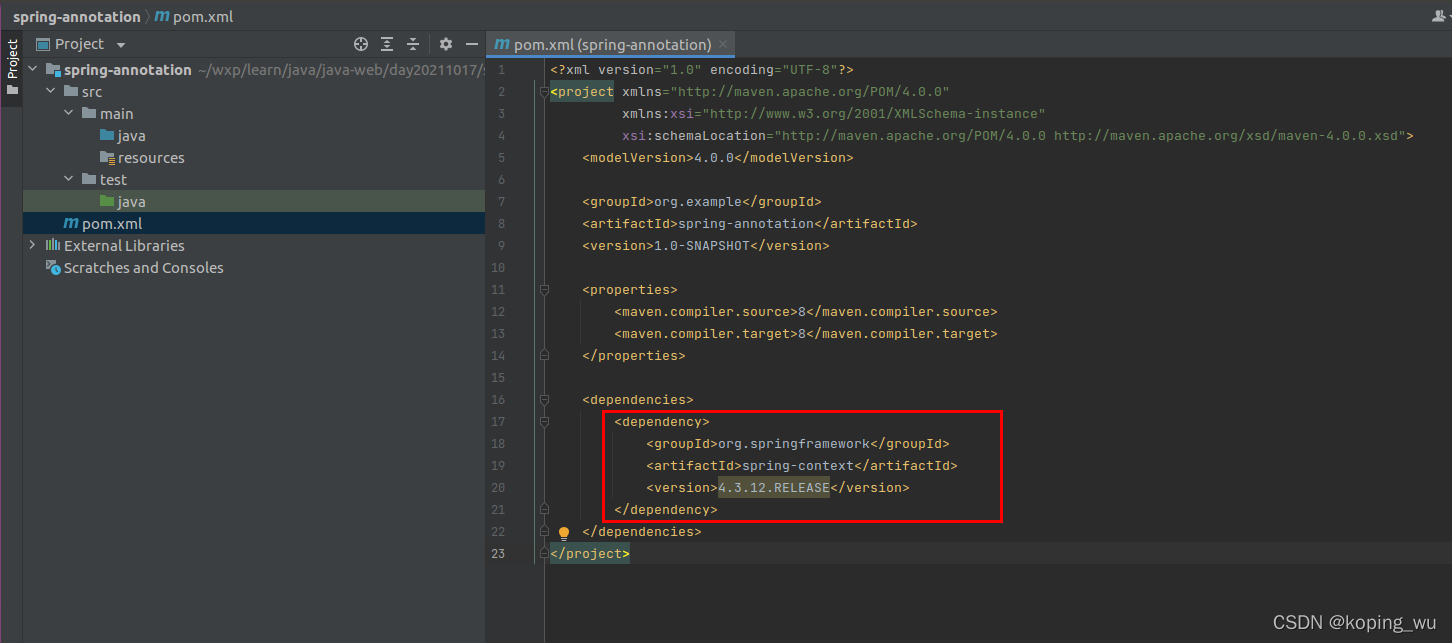Click spring-annotation in the breadcrumb
Viewport: 1452px width, 643px height.
click(76, 17)
